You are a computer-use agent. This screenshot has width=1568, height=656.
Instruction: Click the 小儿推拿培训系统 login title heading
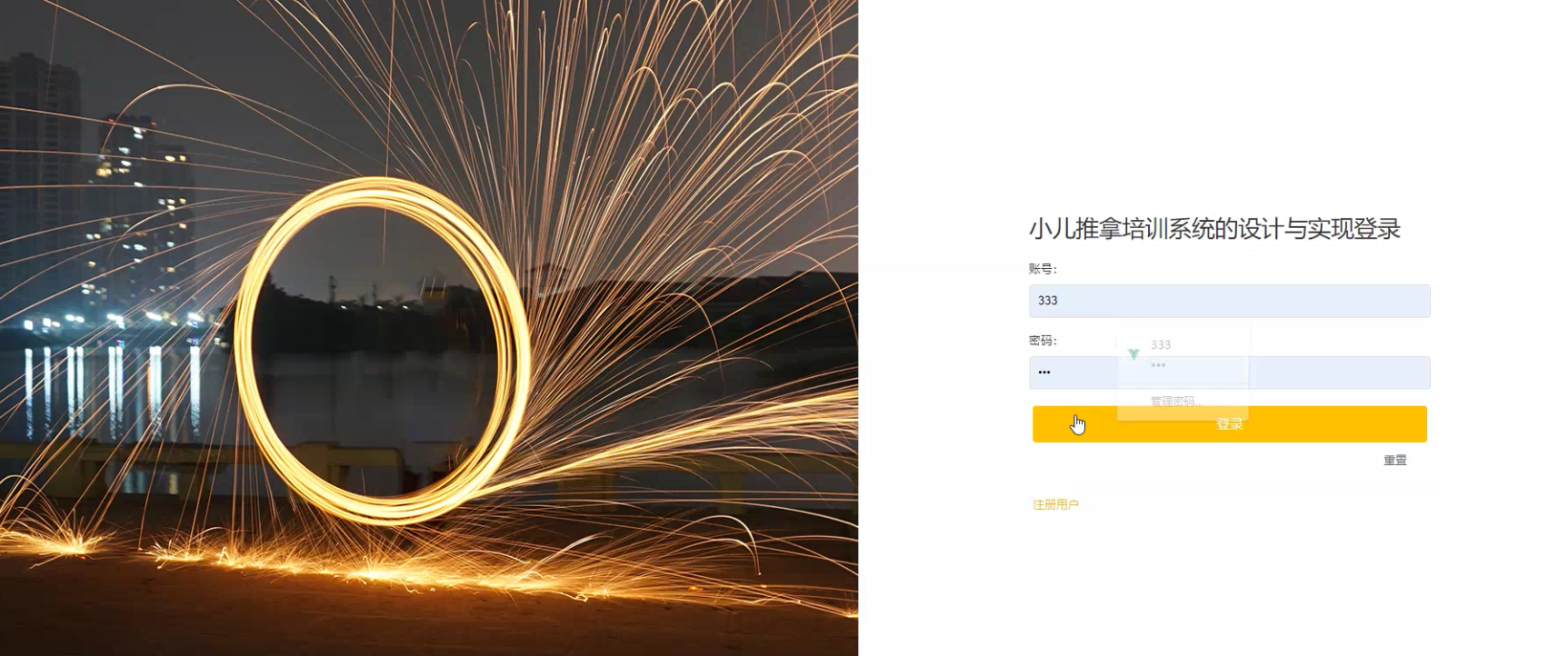tap(1214, 229)
